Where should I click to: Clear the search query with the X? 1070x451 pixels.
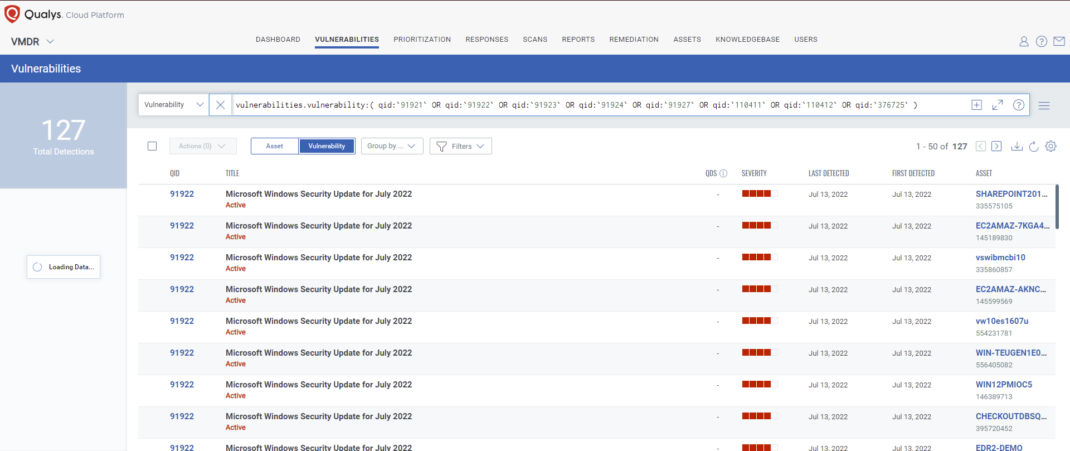(x=220, y=105)
